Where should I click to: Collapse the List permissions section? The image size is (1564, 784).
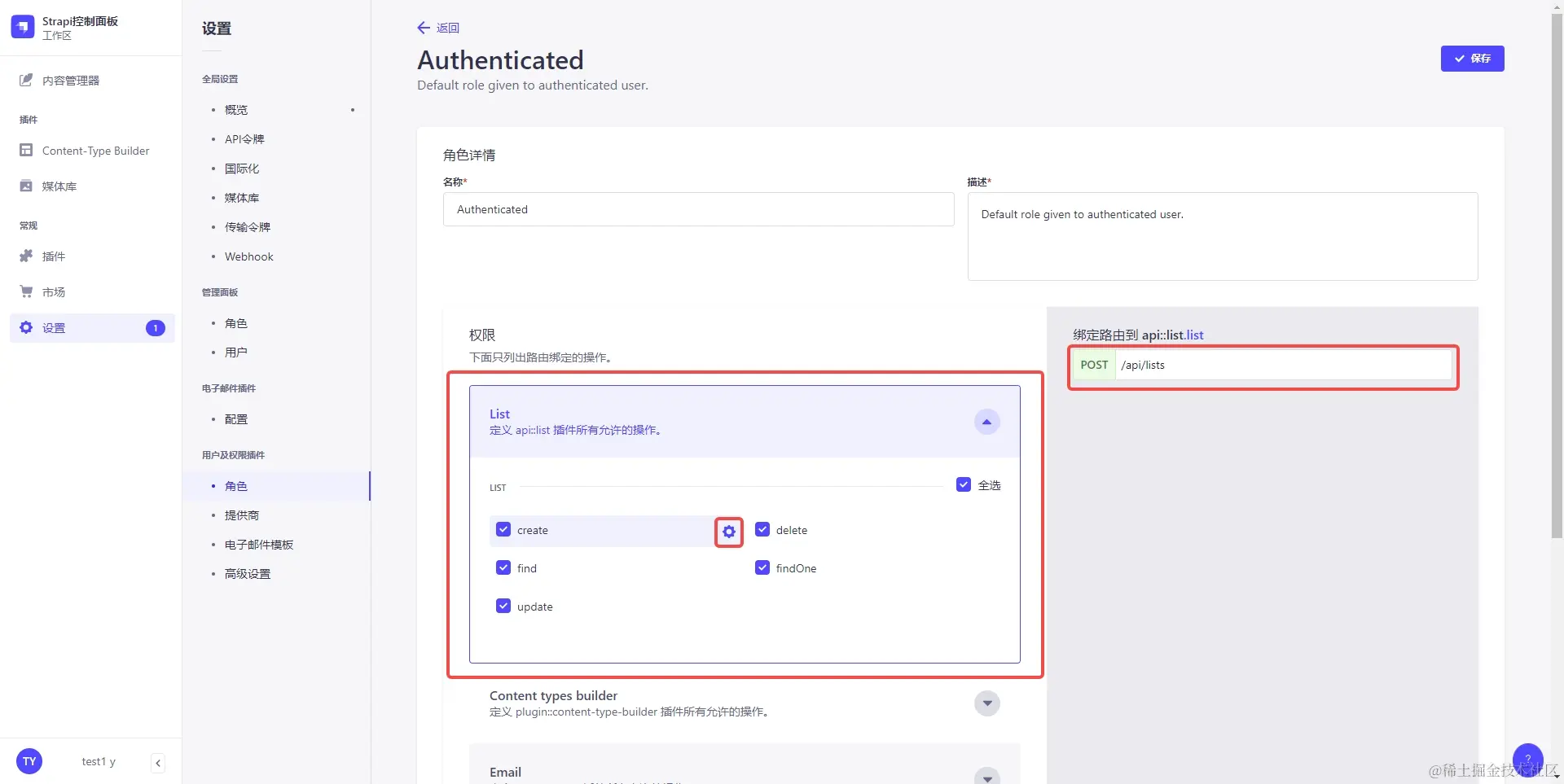pos(986,422)
